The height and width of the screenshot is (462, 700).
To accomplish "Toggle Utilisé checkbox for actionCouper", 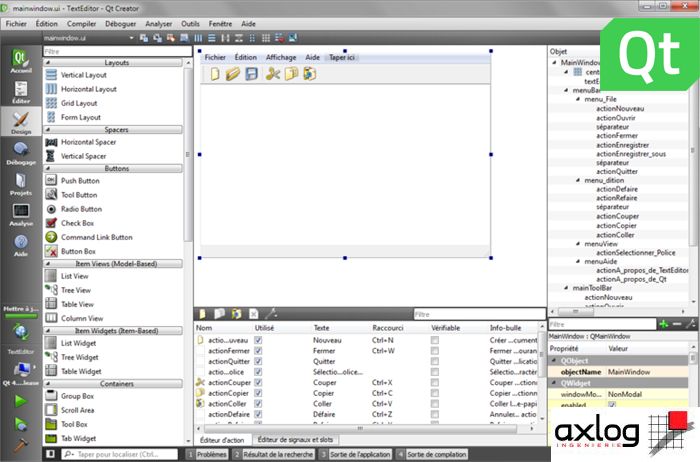I will pyautogui.click(x=258, y=383).
